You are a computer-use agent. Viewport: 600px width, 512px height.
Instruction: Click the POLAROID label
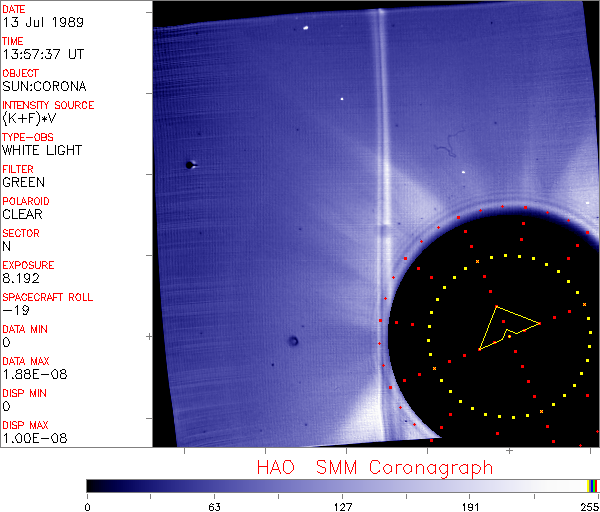pyautogui.click(x=26, y=201)
